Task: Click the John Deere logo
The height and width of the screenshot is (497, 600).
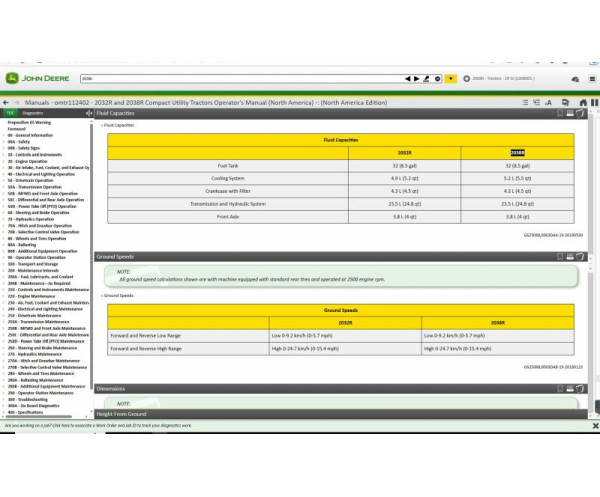Action: coord(36,78)
